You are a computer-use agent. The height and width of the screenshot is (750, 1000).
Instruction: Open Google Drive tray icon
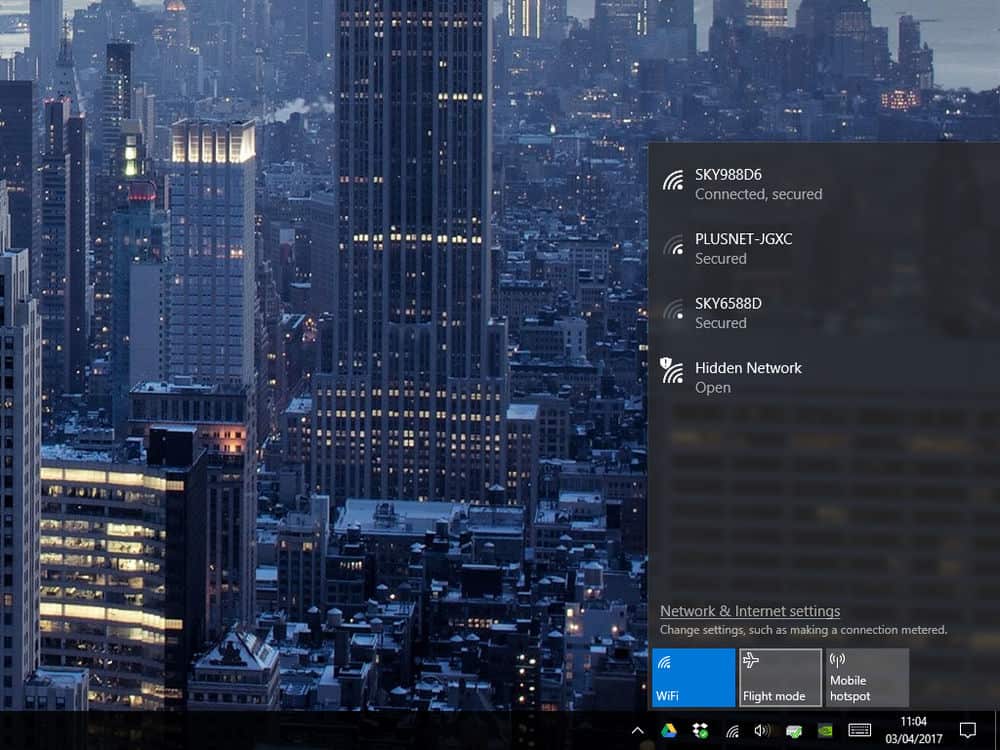pos(669,731)
